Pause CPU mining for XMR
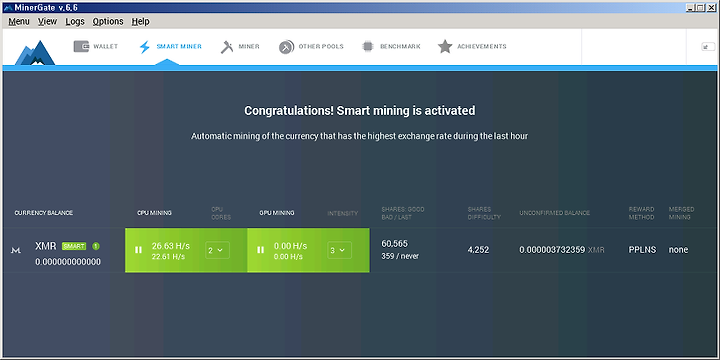Screen dimensions: 720x360 (x=138, y=250)
